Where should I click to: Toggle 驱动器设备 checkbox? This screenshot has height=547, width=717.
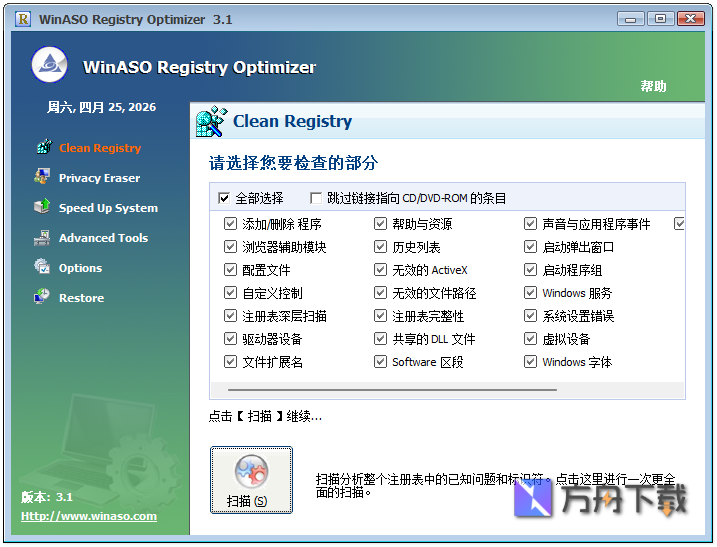[x=230, y=339]
